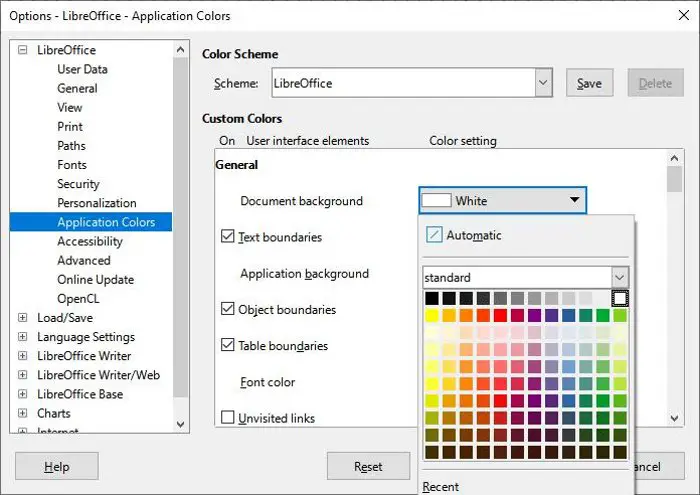The image size is (700, 495).
Task: Open the Paths options page
Action: [x=71, y=146]
